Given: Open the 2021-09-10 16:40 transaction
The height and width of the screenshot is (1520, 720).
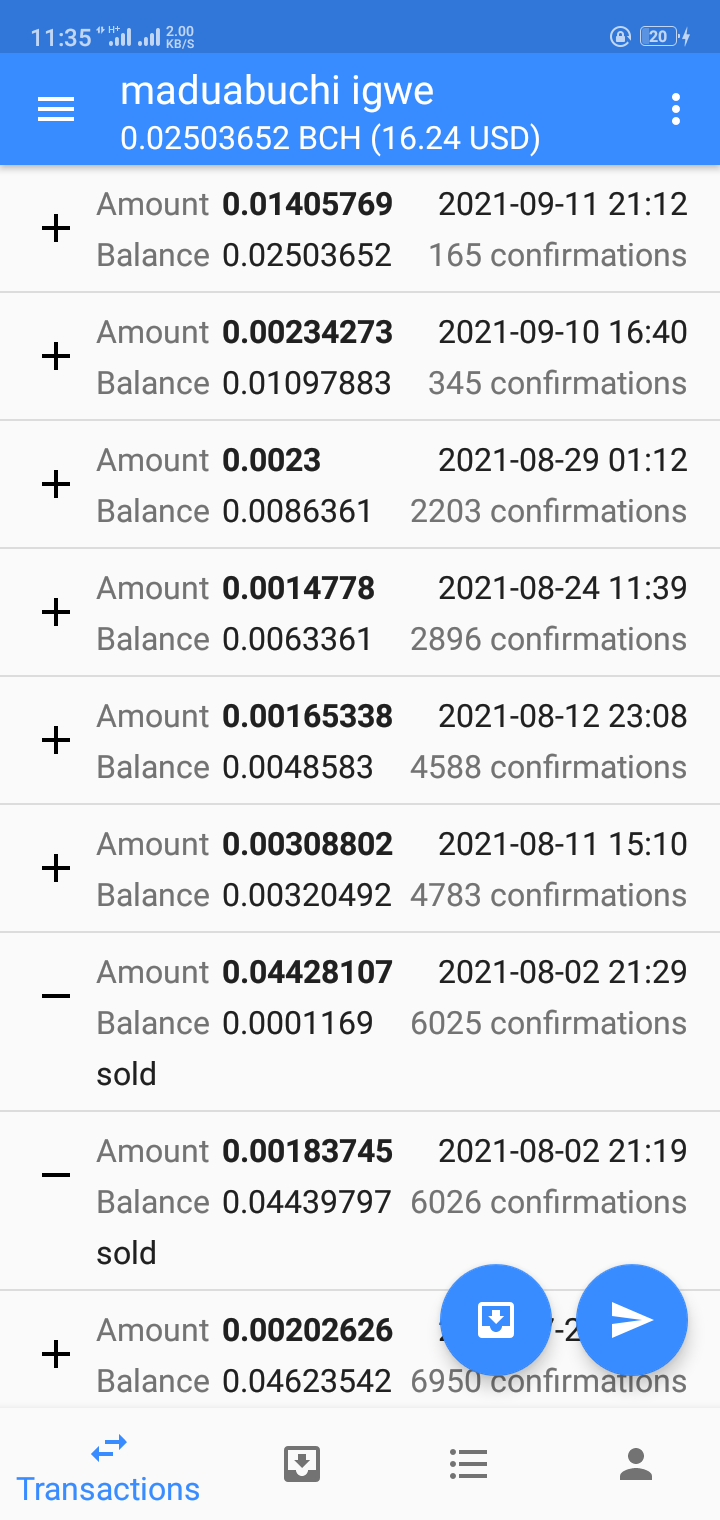Looking at the screenshot, I should click(x=360, y=357).
